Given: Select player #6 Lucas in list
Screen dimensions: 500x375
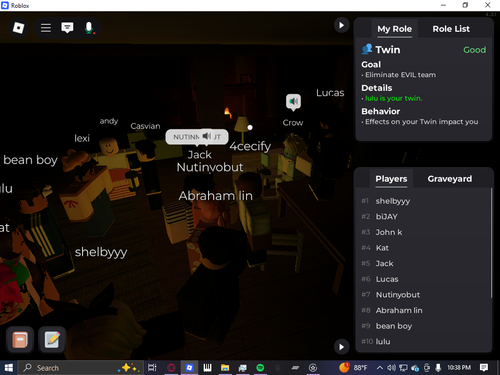Looking at the screenshot, I should (x=423, y=279).
